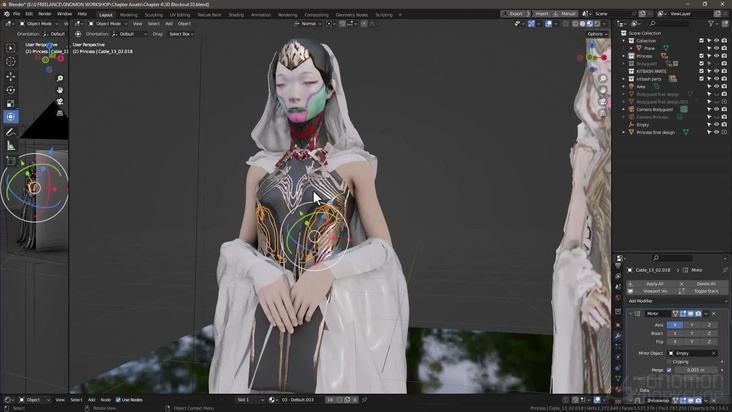Open Object Data green triangle properties tab
The height and width of the screenshot is (412, 732).
pyautogui.click(x=618, y=378)
